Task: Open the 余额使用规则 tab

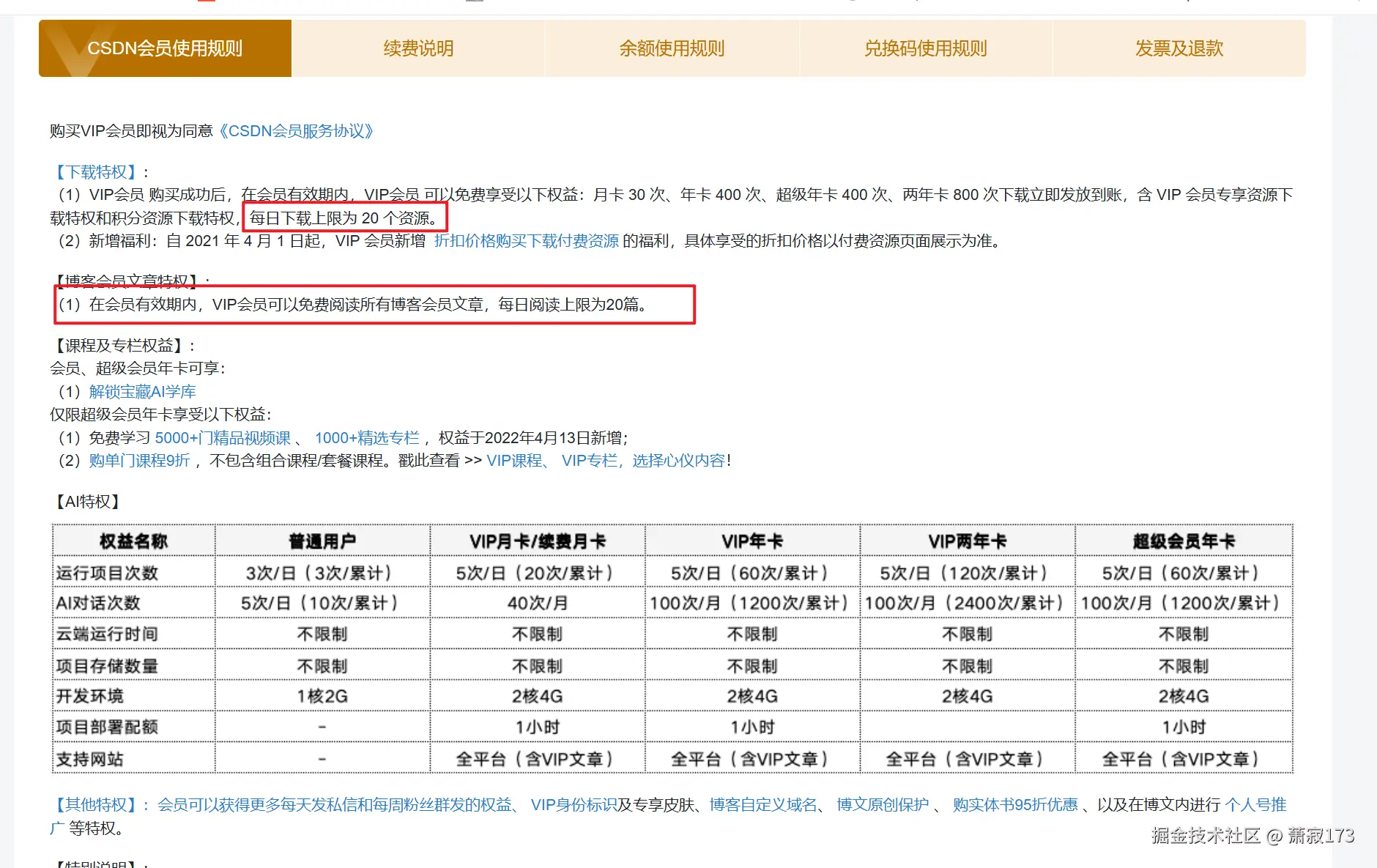Action: click(672, 48)
